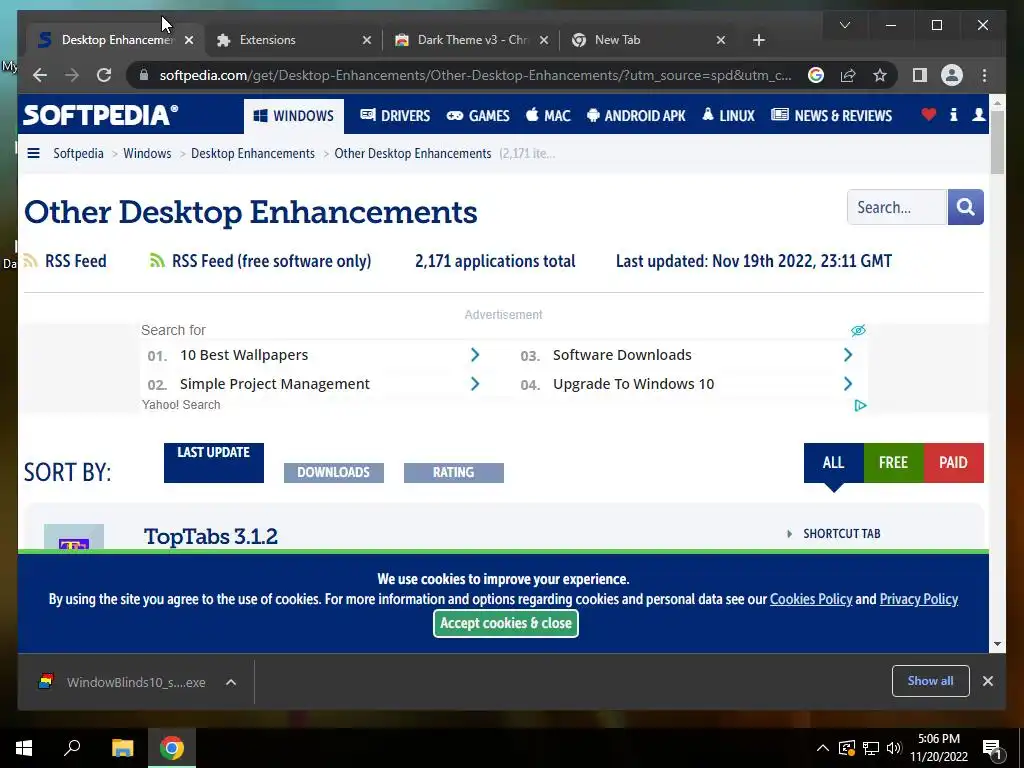The width and height of the screenshot is (1024, 768).
Task: Go back with the browser back arrow
Action: click(40, 75)
